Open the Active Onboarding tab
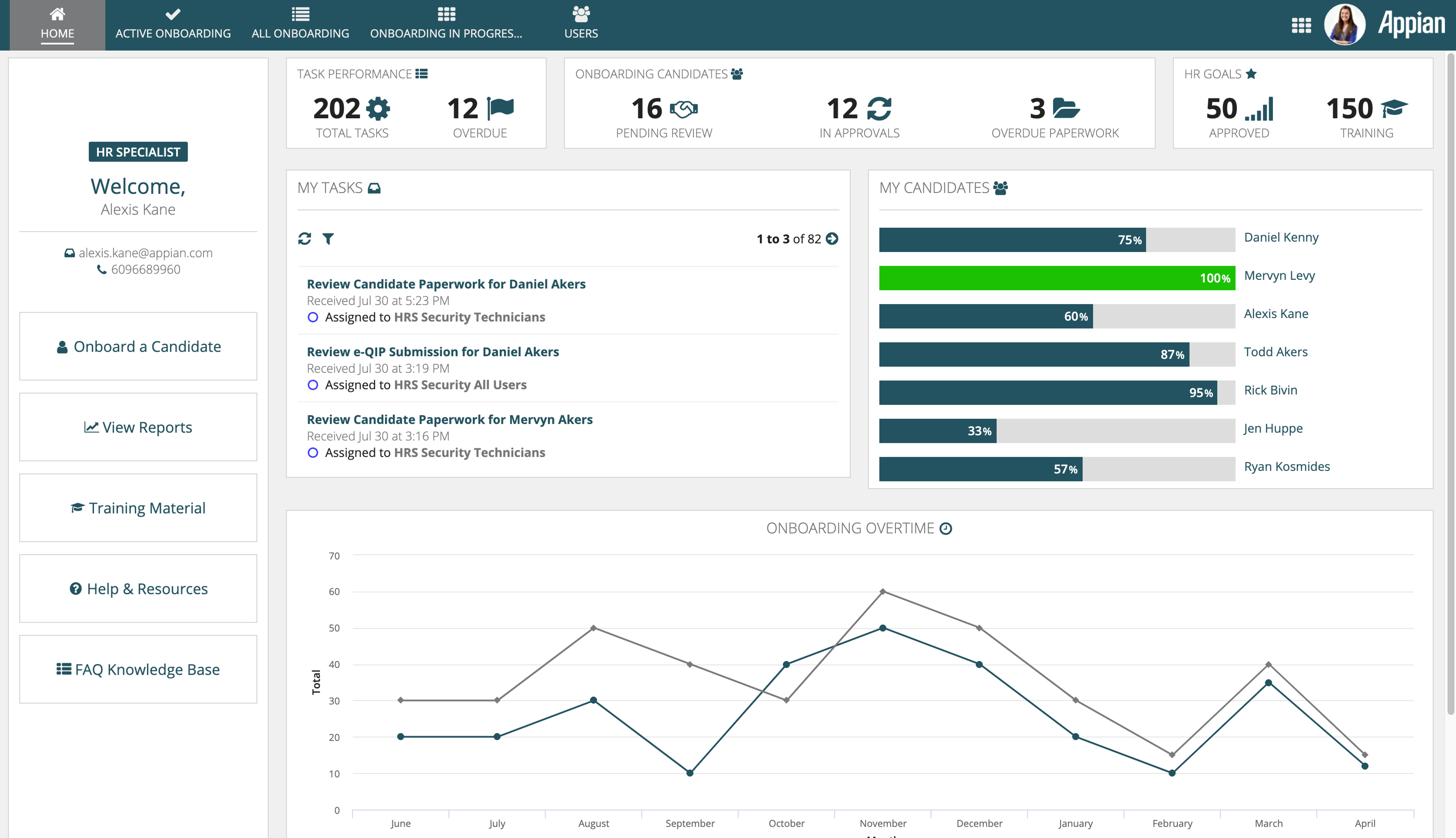This screenshot has height=838, width=1456. coord(173,25)
